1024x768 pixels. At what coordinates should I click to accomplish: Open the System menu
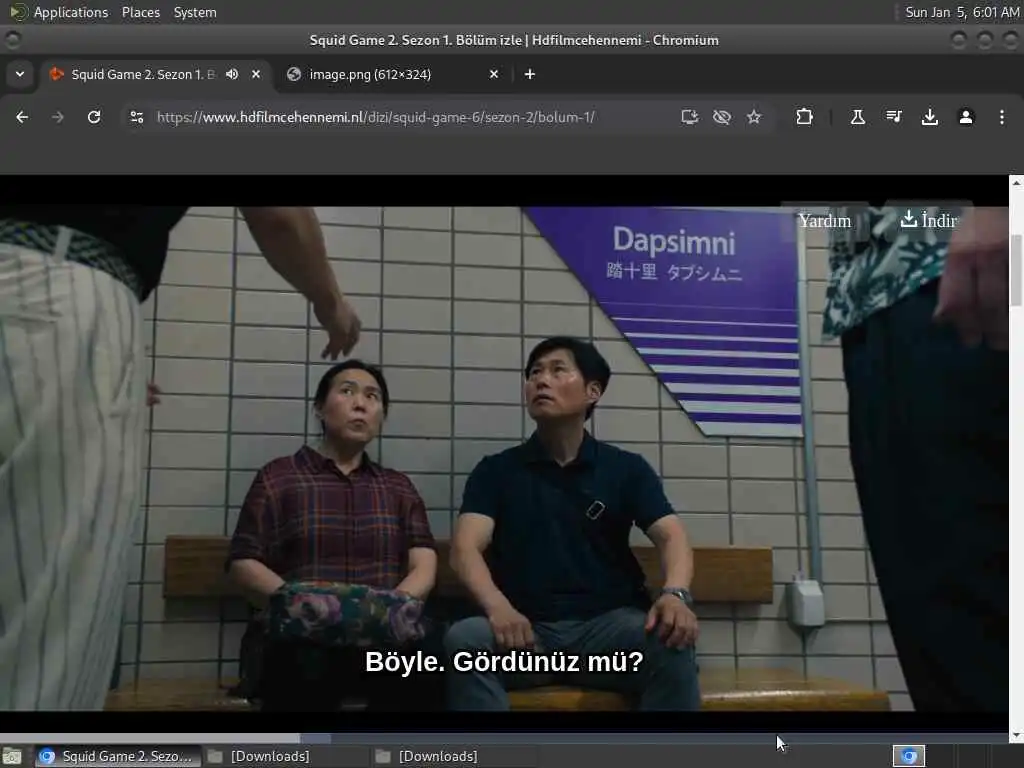point(195,12)
